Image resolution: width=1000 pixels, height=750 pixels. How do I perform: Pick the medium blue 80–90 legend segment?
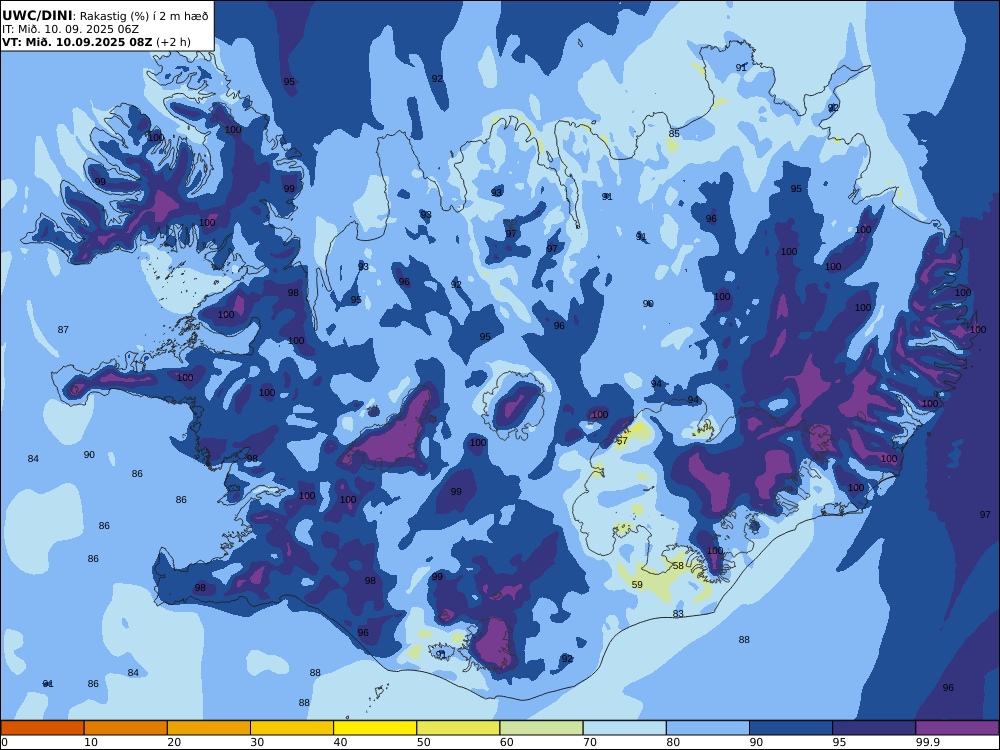708,728
